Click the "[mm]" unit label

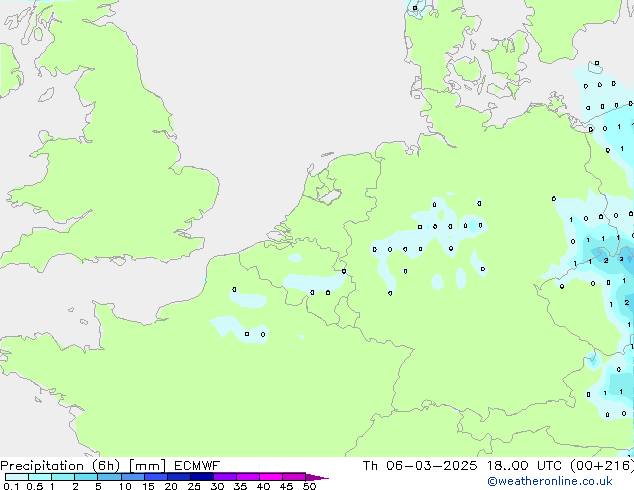(148, 466)
